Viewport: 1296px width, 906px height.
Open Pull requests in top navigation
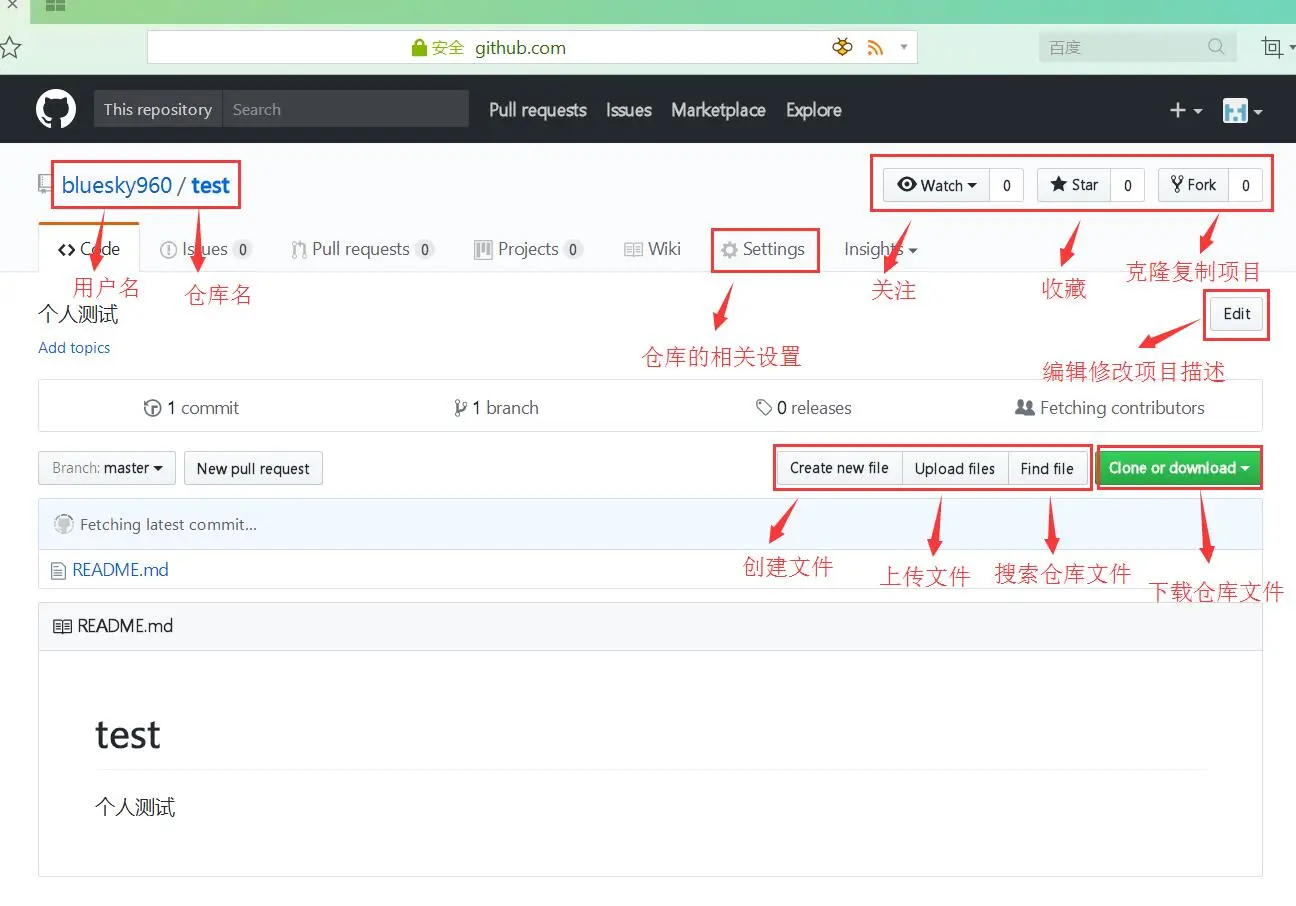(x=538, y=110)
